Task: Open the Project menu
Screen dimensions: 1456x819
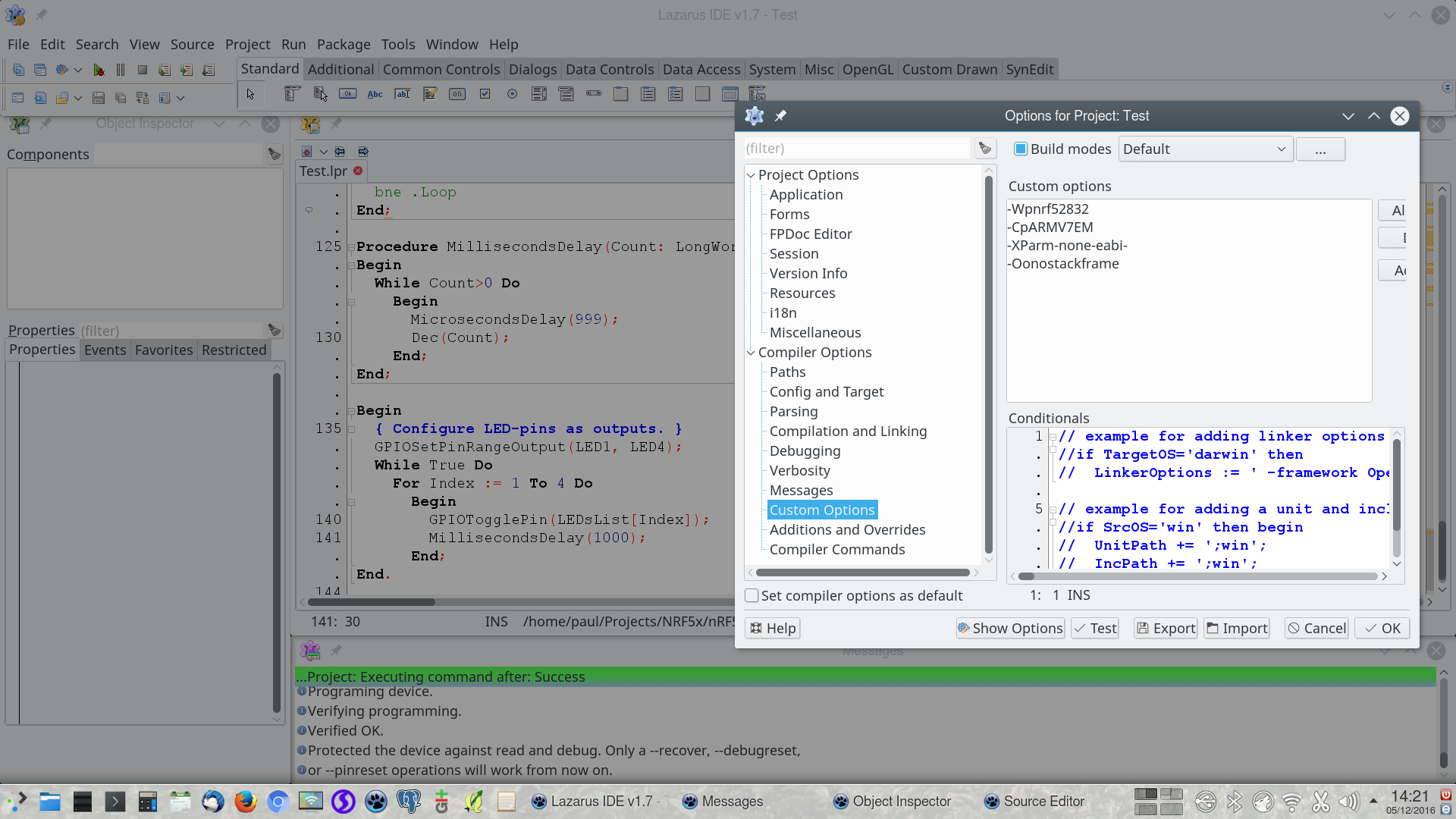Action: point(247,45)
